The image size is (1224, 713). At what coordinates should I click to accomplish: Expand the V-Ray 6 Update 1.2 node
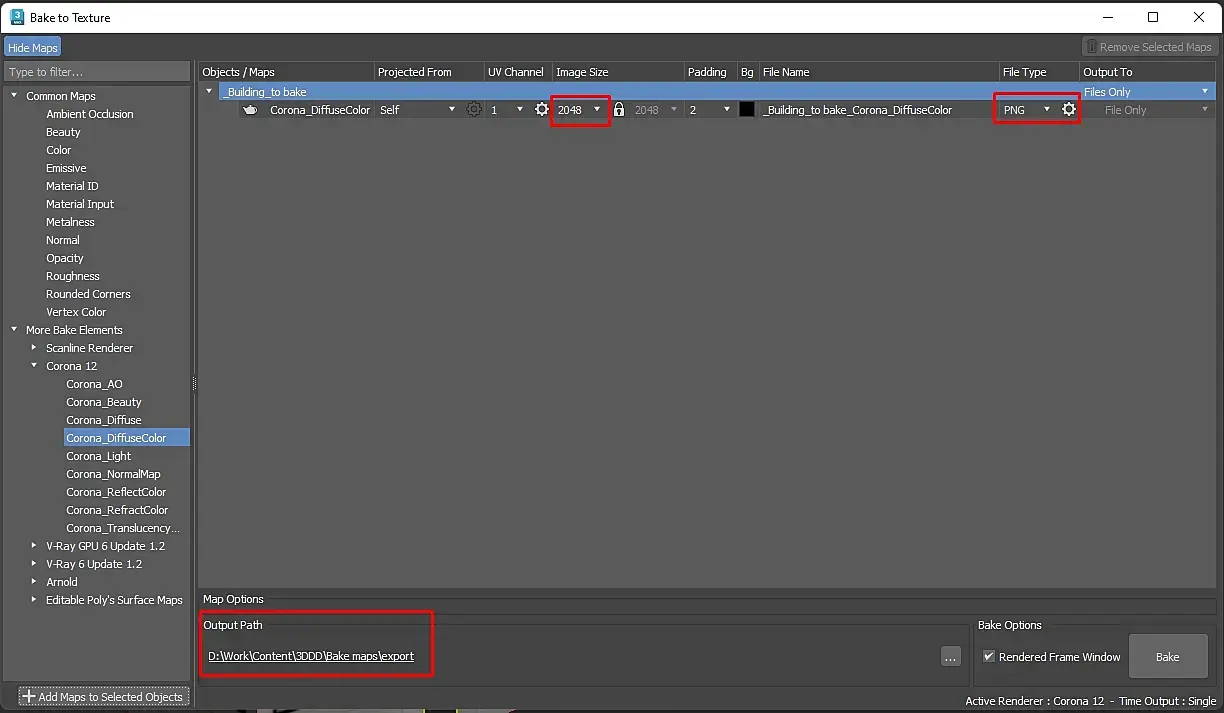coord(35,564)
